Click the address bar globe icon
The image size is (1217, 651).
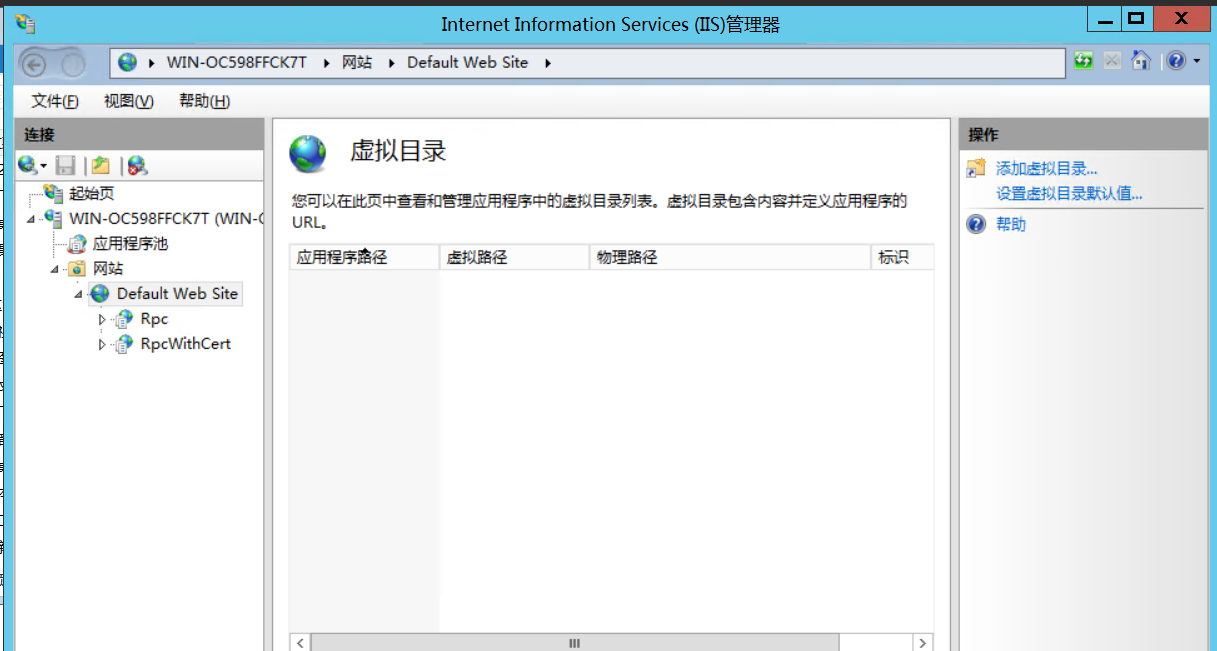[x=127, y=62]
